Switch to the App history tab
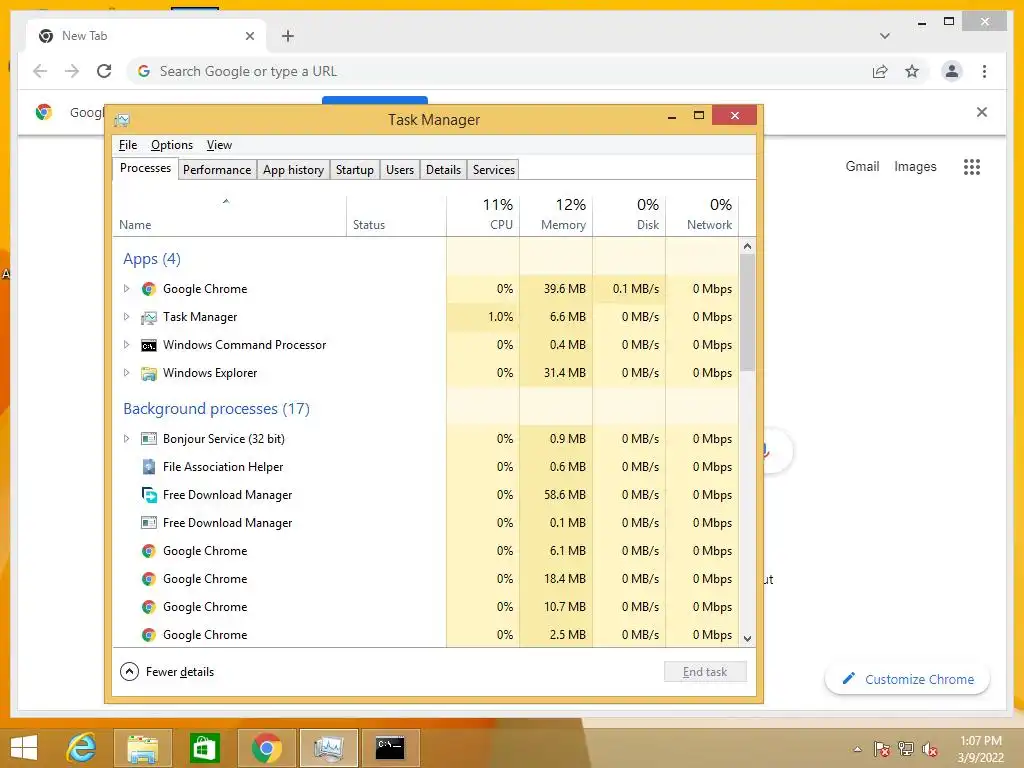Screen dimensions: 1024x768 [x=293, y=170]
